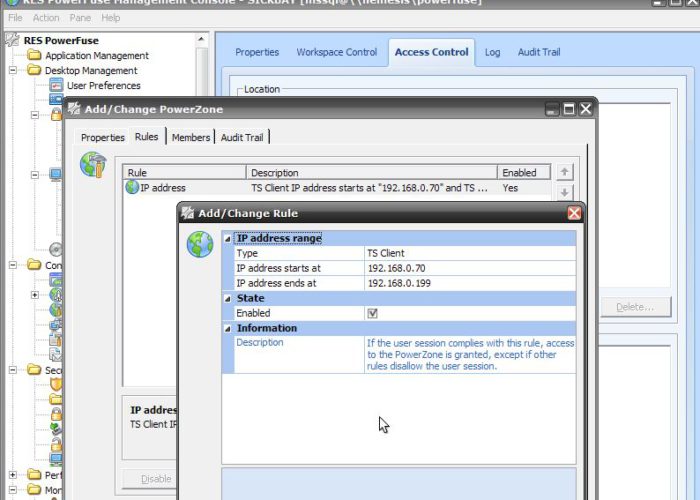Viewport: 700px width, 500px height.
Task: Select Members tab in PowerZone dialog
Action: pos(191,138)
